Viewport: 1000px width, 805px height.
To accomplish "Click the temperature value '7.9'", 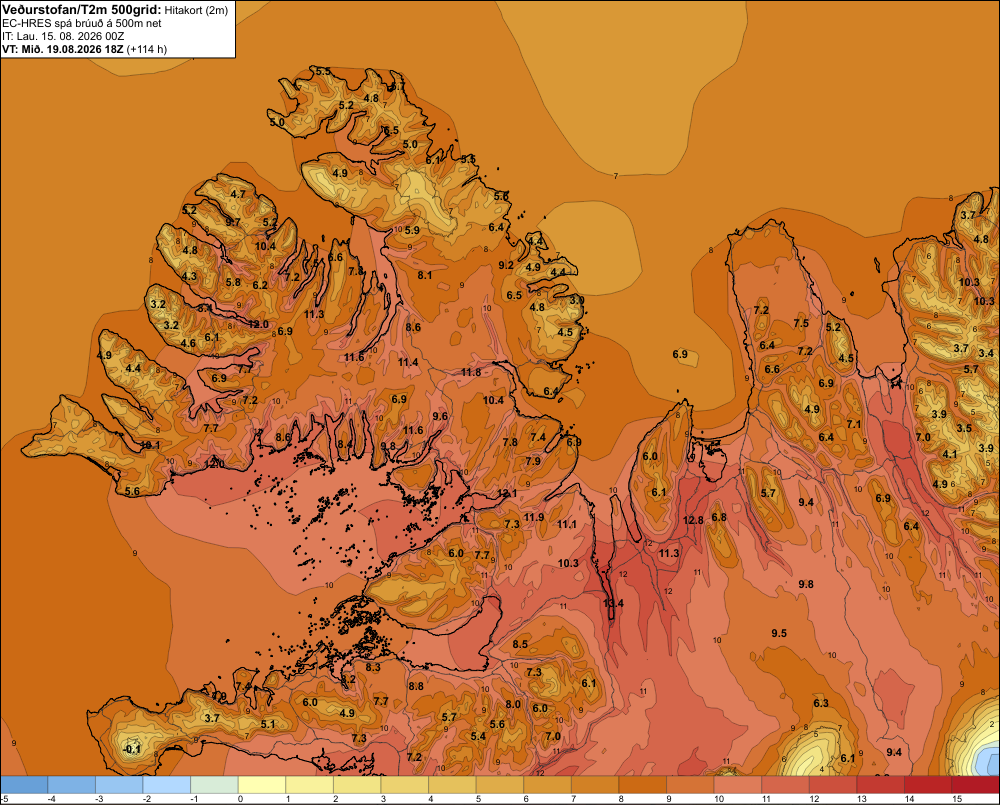I will click(x=533, y=461).
